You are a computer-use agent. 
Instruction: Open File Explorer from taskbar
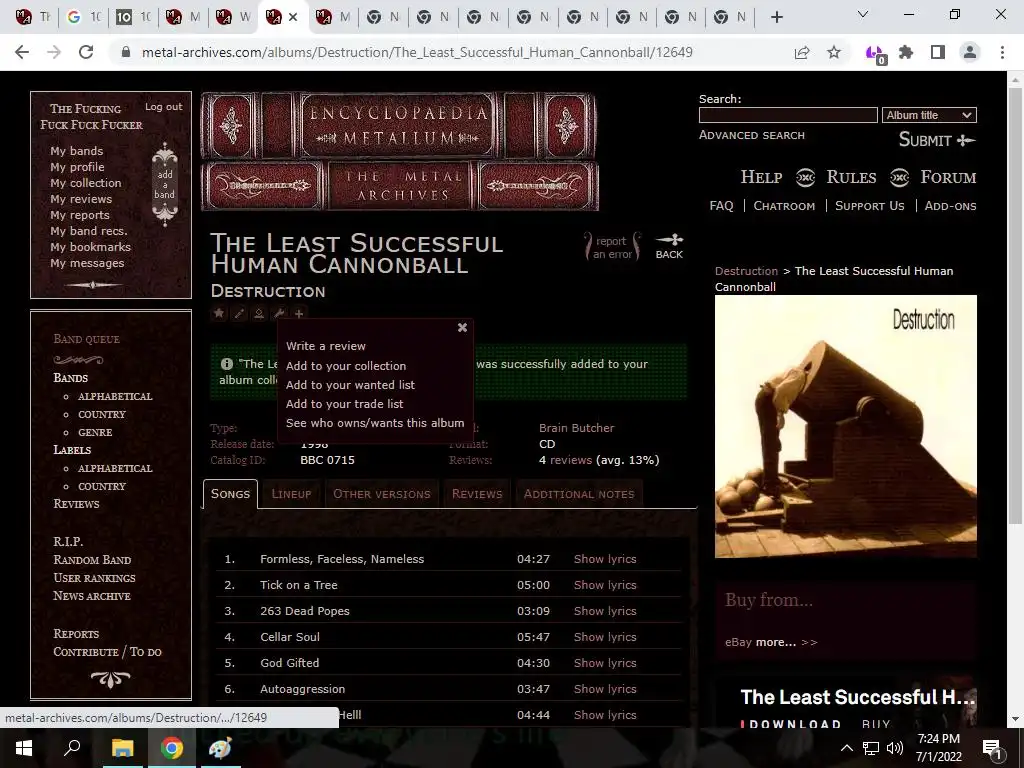pos(122,748)
